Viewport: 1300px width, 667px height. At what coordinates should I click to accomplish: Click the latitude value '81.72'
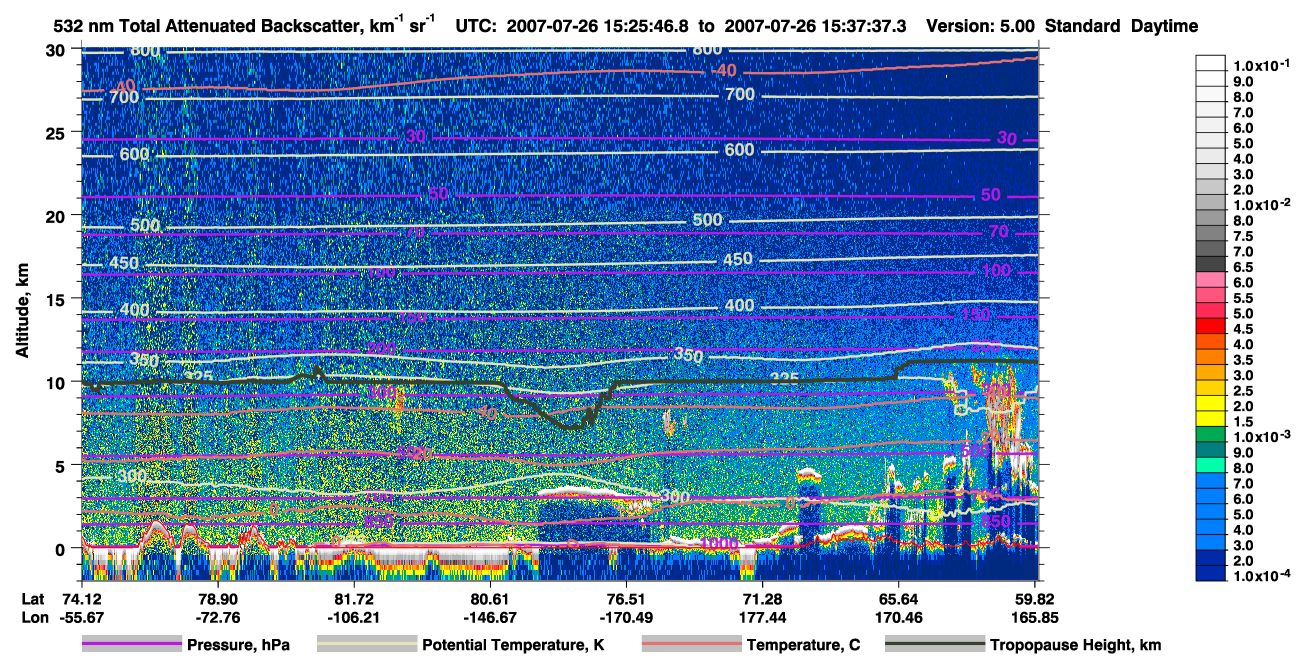[x=353, y=599]
